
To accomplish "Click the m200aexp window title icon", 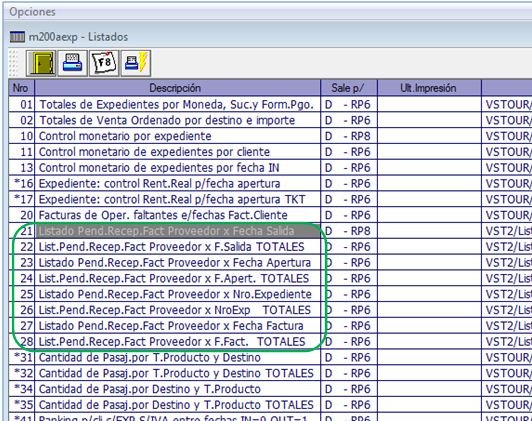I will [x=17, y=37].
